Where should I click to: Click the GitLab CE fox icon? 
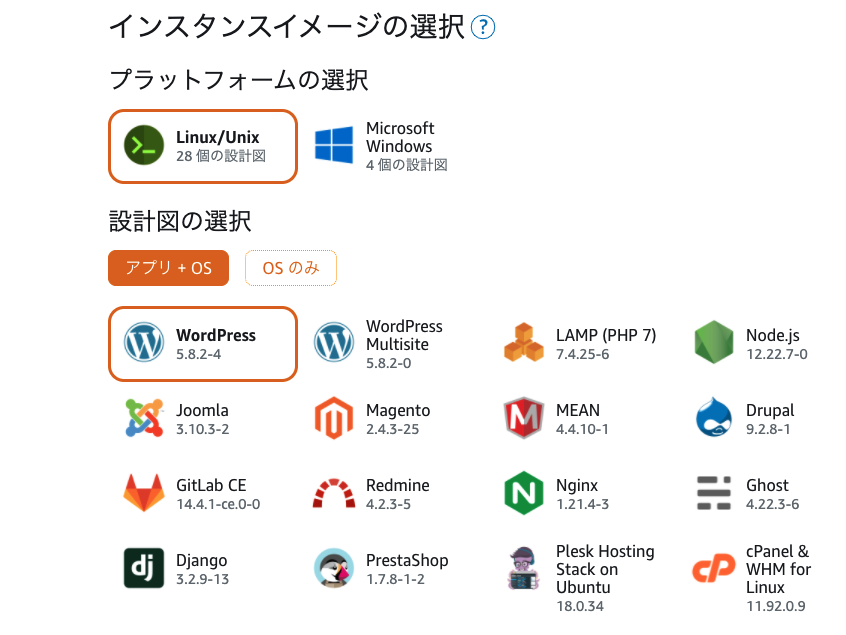pyautogui.click(x=144, y=493)
